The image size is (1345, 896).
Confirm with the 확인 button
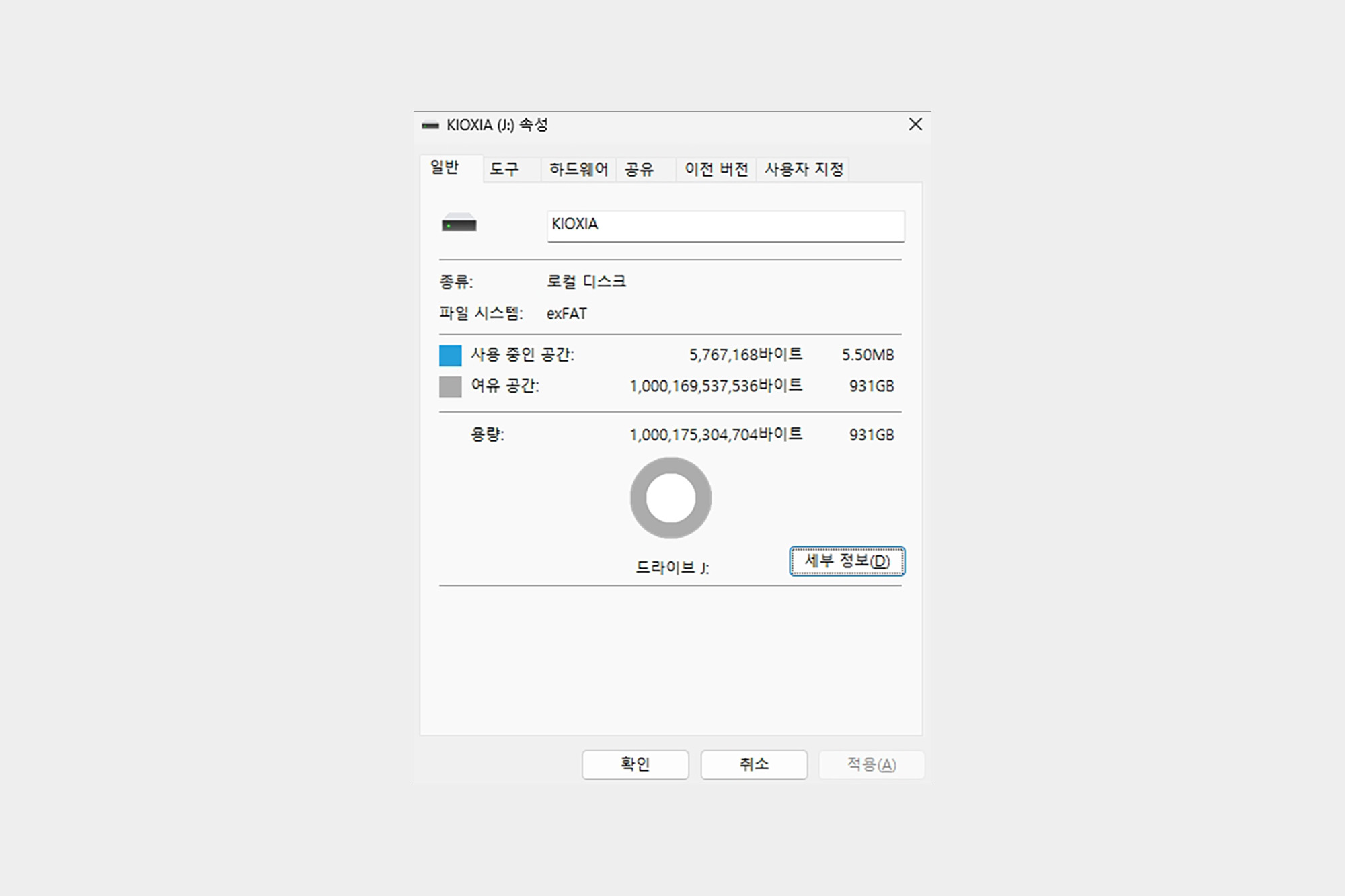635,764
